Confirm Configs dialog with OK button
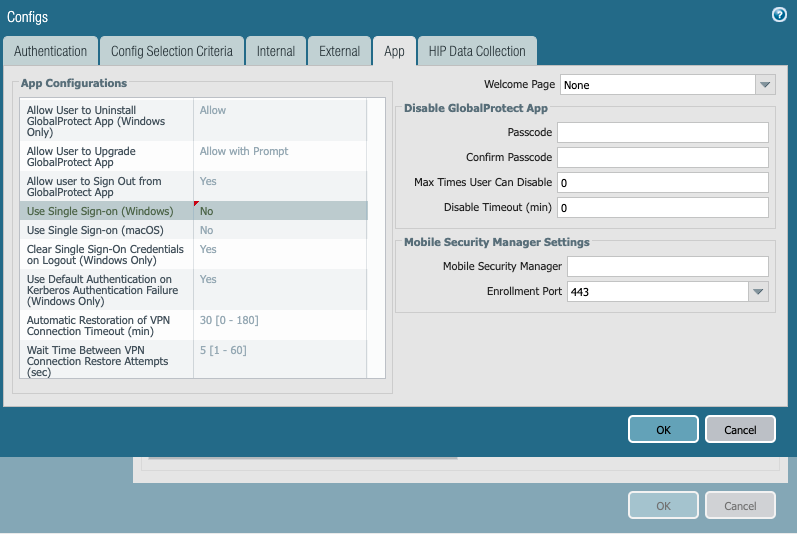The height and width of the screenshot is (534, 797). (663, 429)
